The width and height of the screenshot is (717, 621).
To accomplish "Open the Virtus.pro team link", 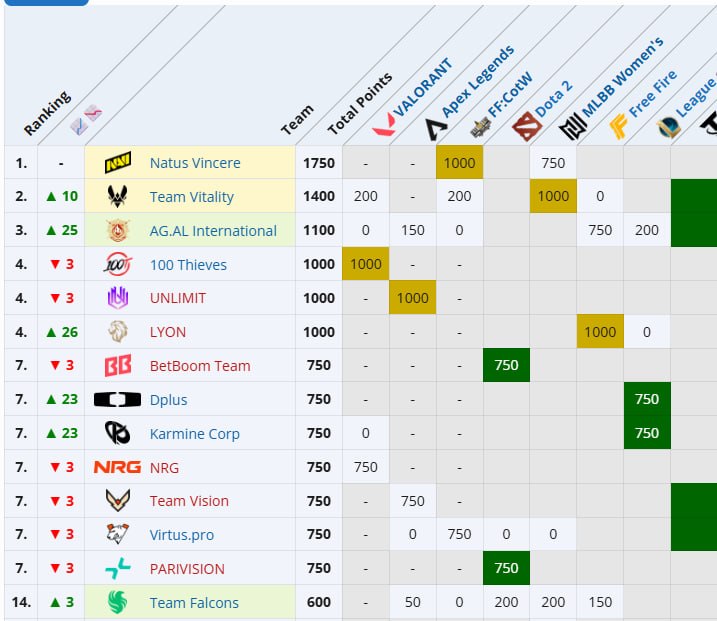I will [182, 535].
